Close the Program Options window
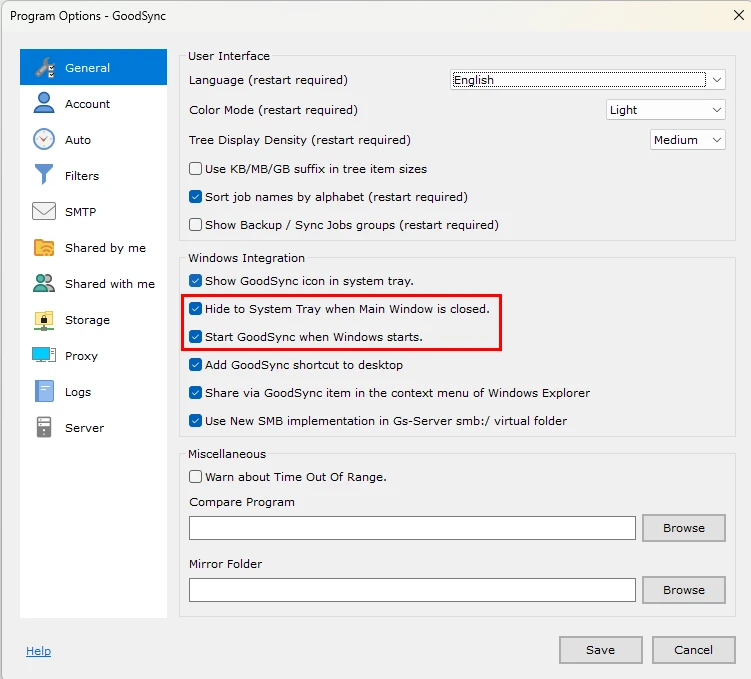Screen dimensions: 751x679 (x=739, y=15)
